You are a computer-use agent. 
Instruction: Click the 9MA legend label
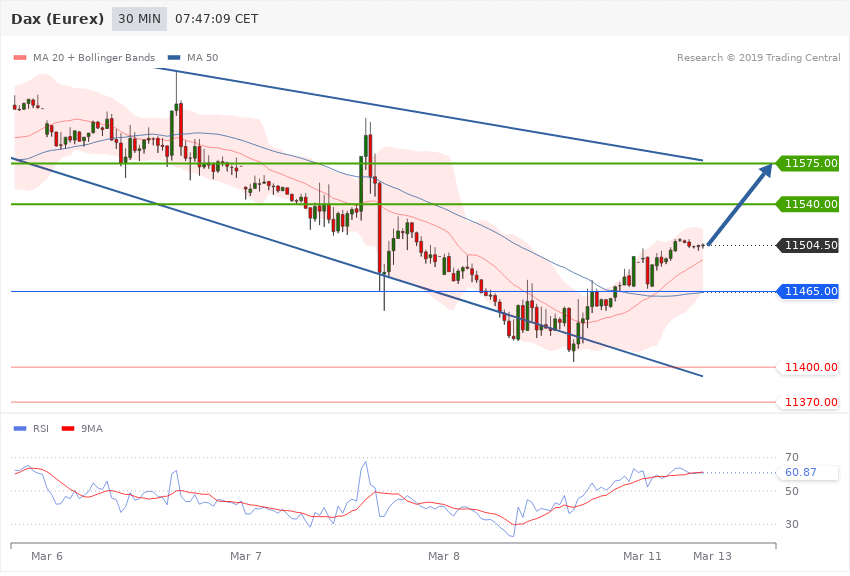coord(92,429)
